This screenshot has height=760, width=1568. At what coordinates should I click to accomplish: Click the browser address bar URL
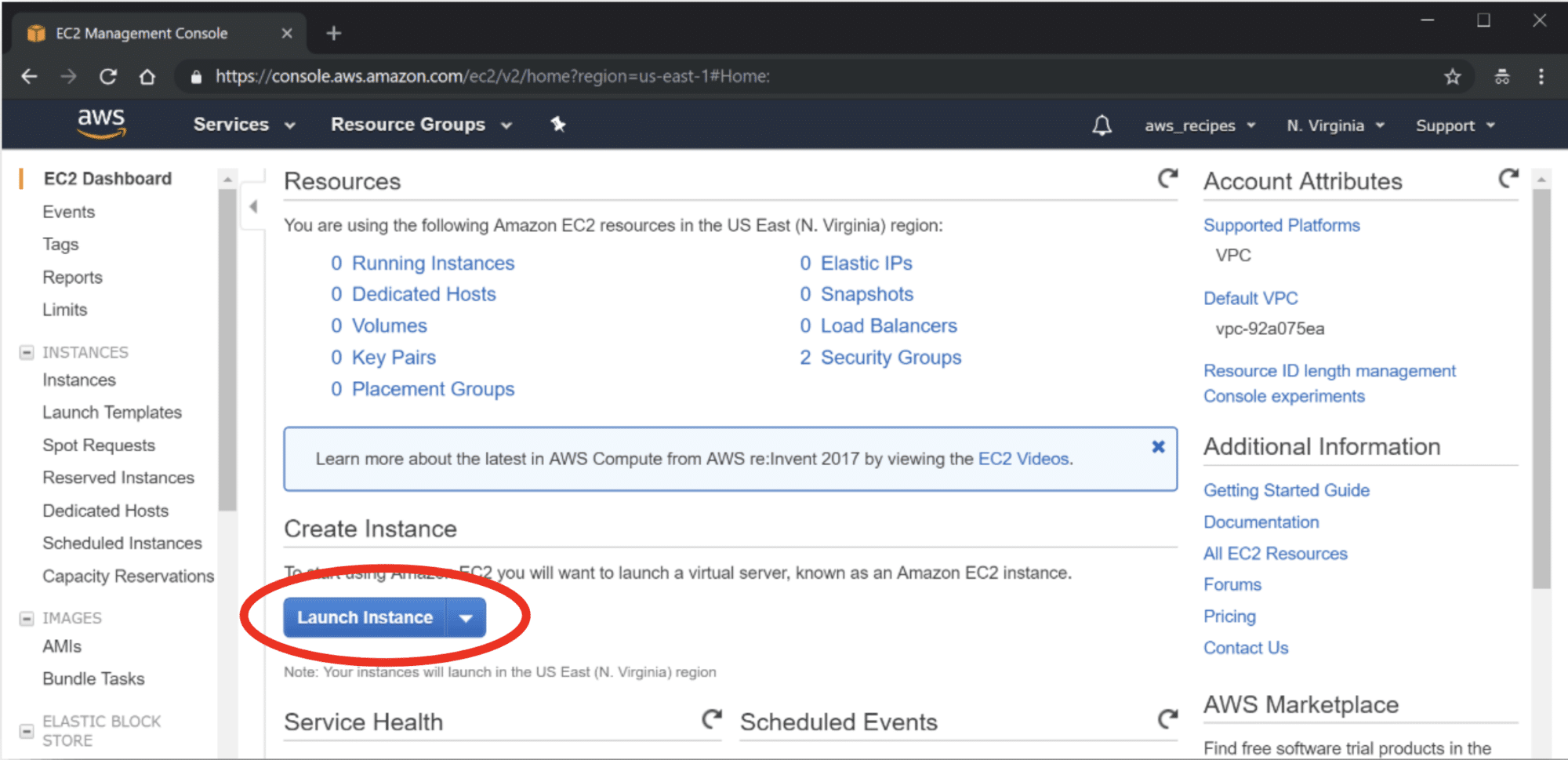point(492,76)
